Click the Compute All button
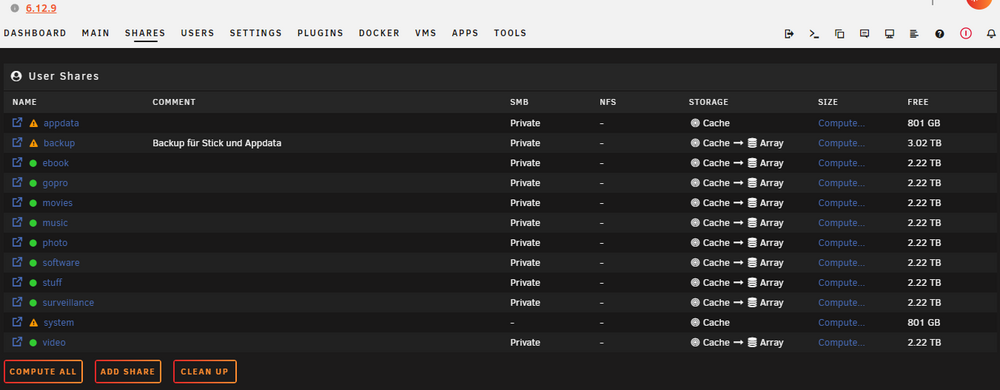This screenshot has height=390, width=1000. point(43,372)
